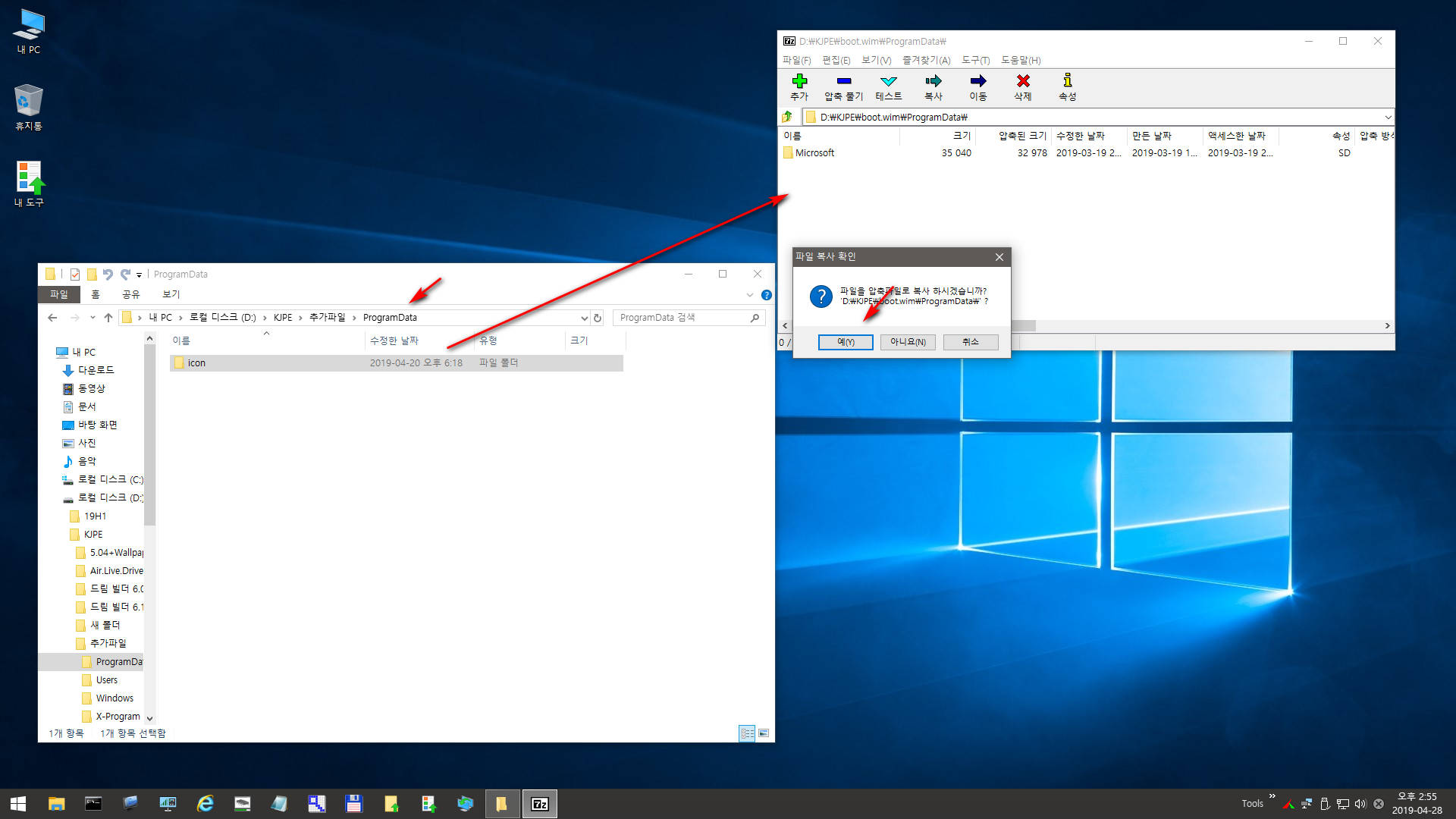This screenshot has height=819, width=1456.
Task: Open the Explorer File (파일) tab
Action: tap(58, 295)
